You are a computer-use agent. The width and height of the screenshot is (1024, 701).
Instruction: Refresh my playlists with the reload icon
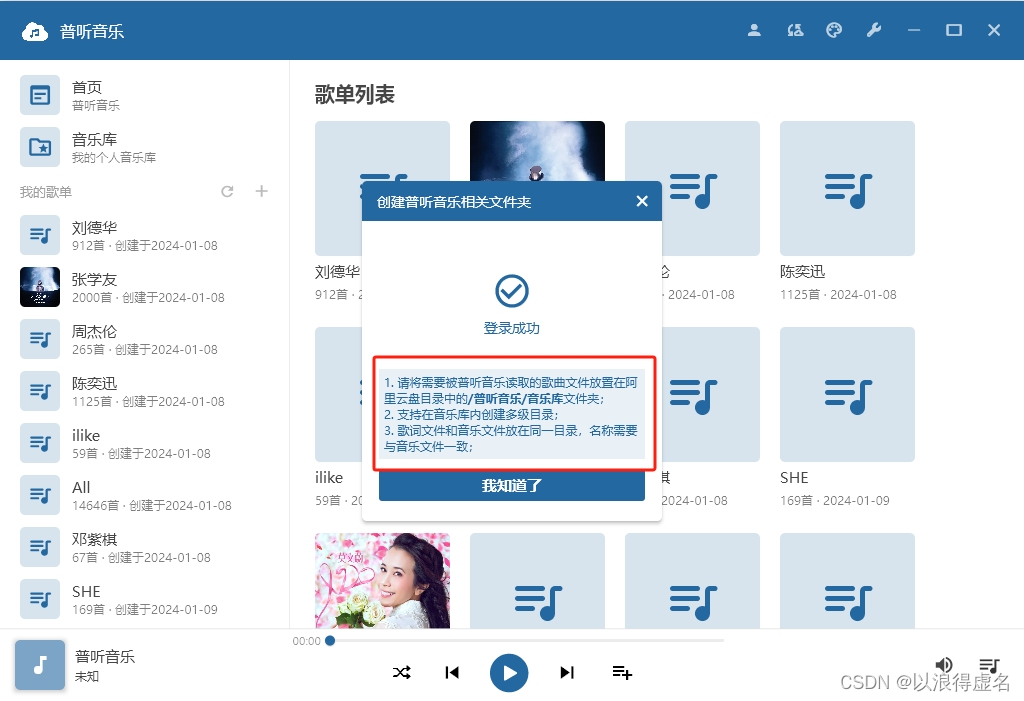click(227, 191)
